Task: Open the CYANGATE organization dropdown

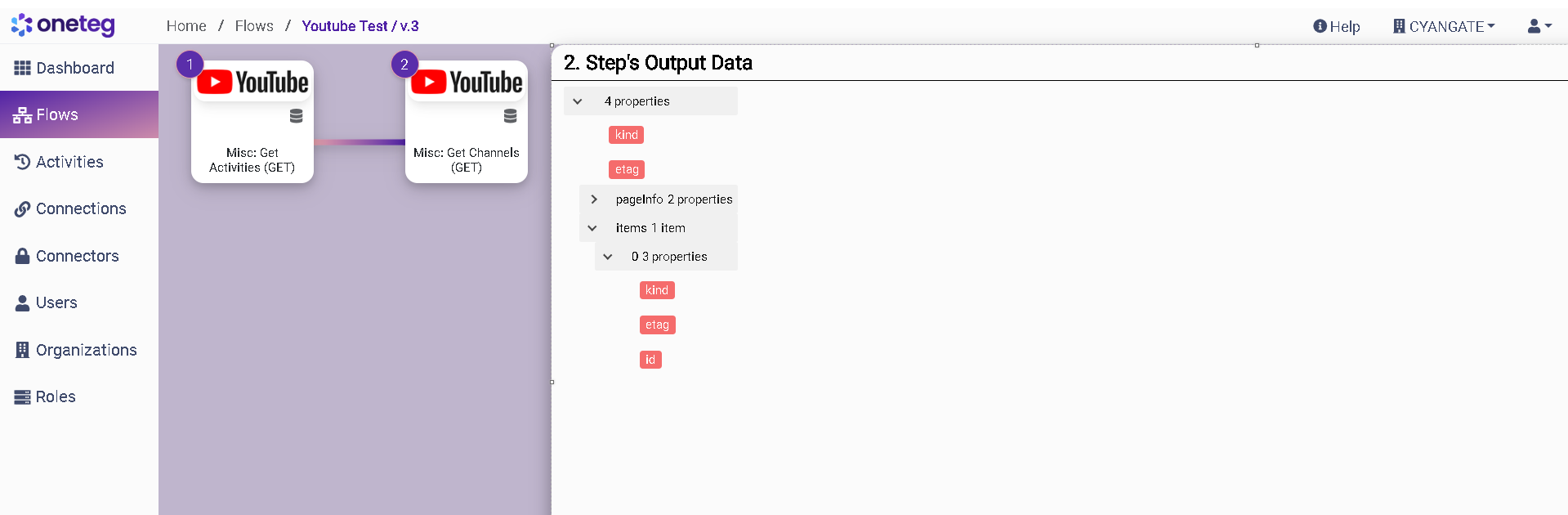Action: click(x=1444, y=26)
